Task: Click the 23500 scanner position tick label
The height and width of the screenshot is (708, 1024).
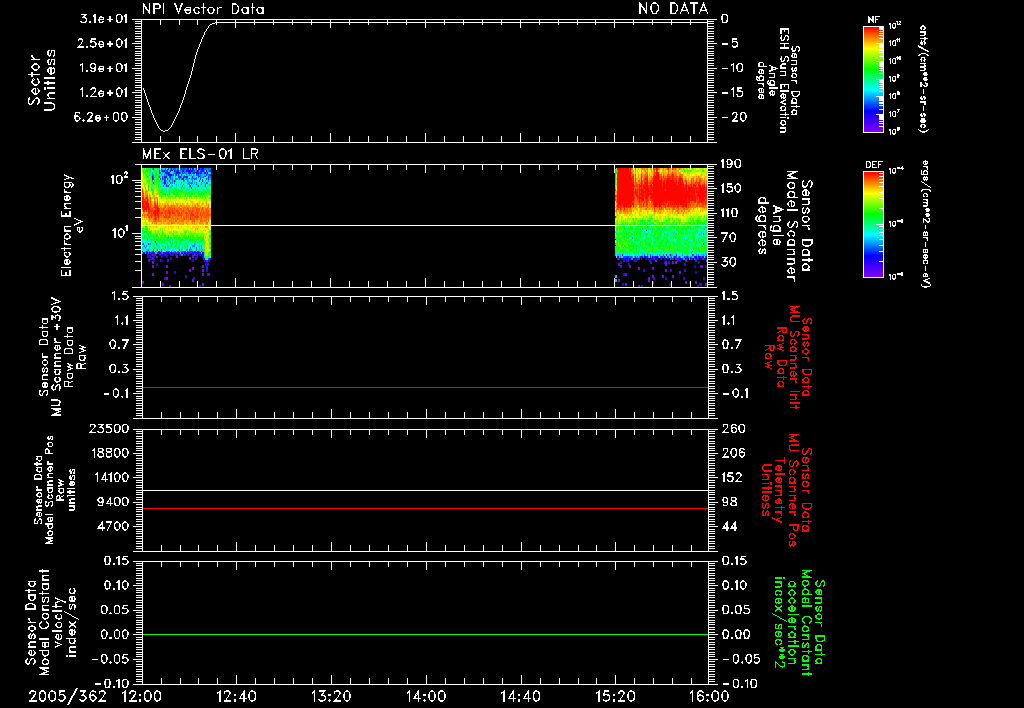Action: pos(108,428)
